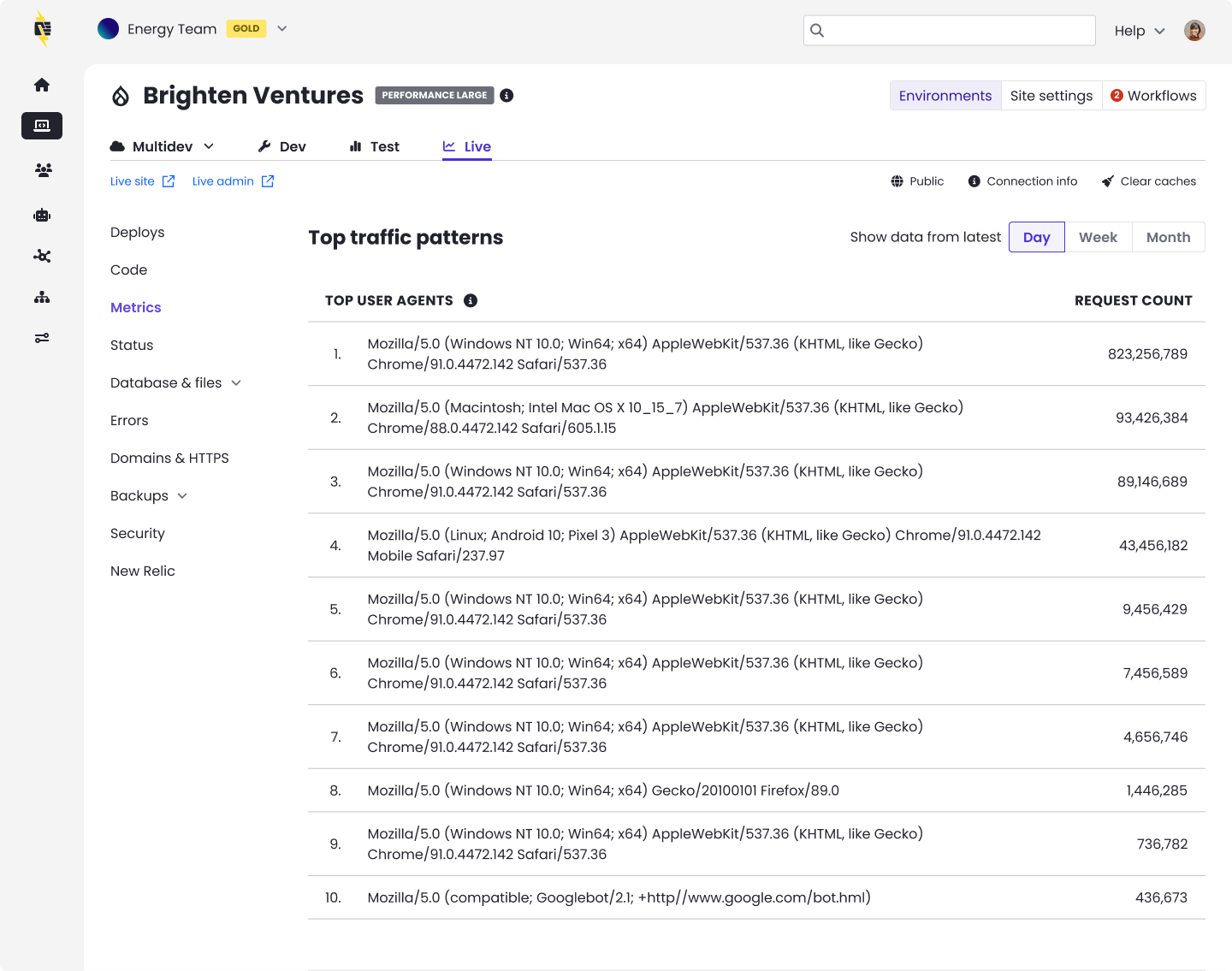Viewport: 1232px width, 971px height.
Task: Open the robot autopilot icon in sidebar
Action: [42, 215]
